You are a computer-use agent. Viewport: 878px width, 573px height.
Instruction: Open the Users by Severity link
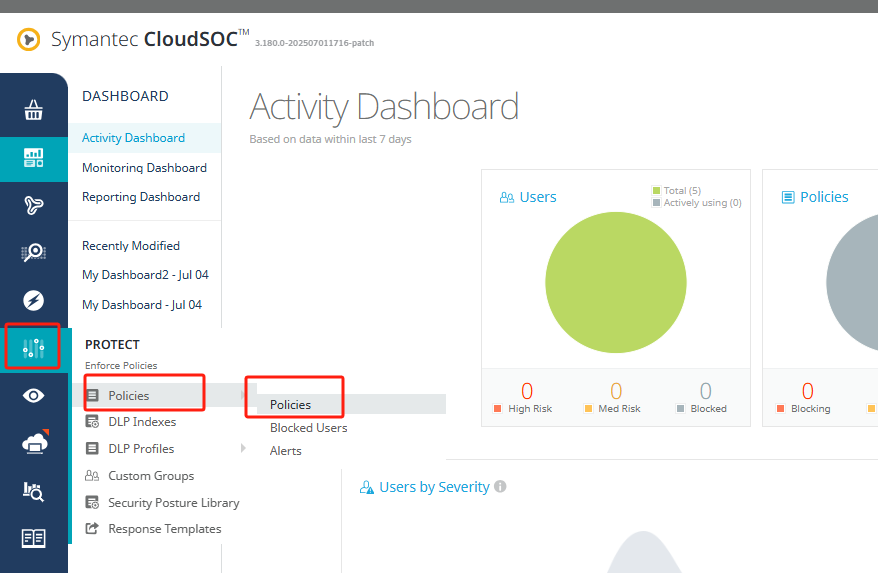pos(435,487)
